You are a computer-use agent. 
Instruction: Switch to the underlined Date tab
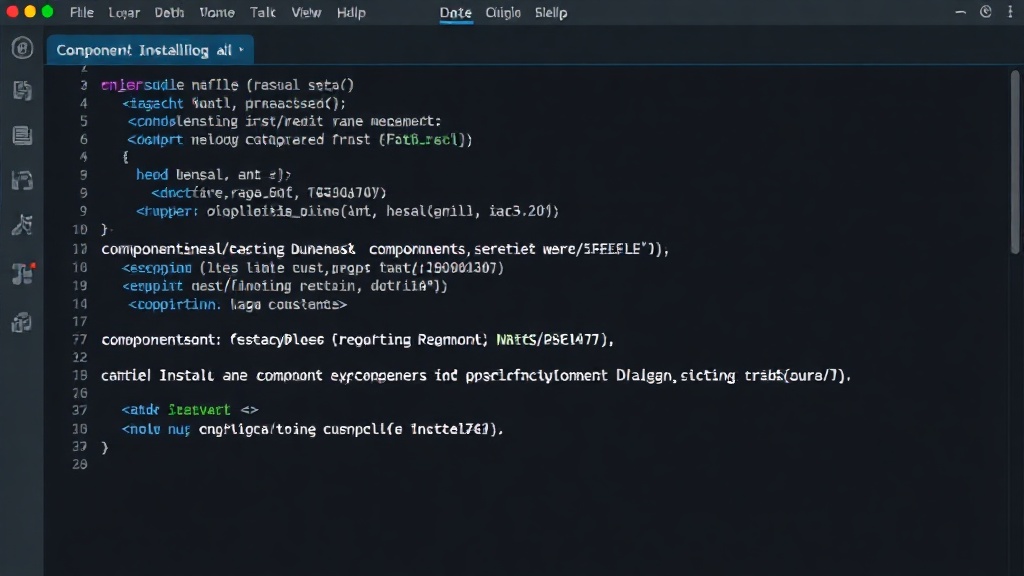point(456,13)
